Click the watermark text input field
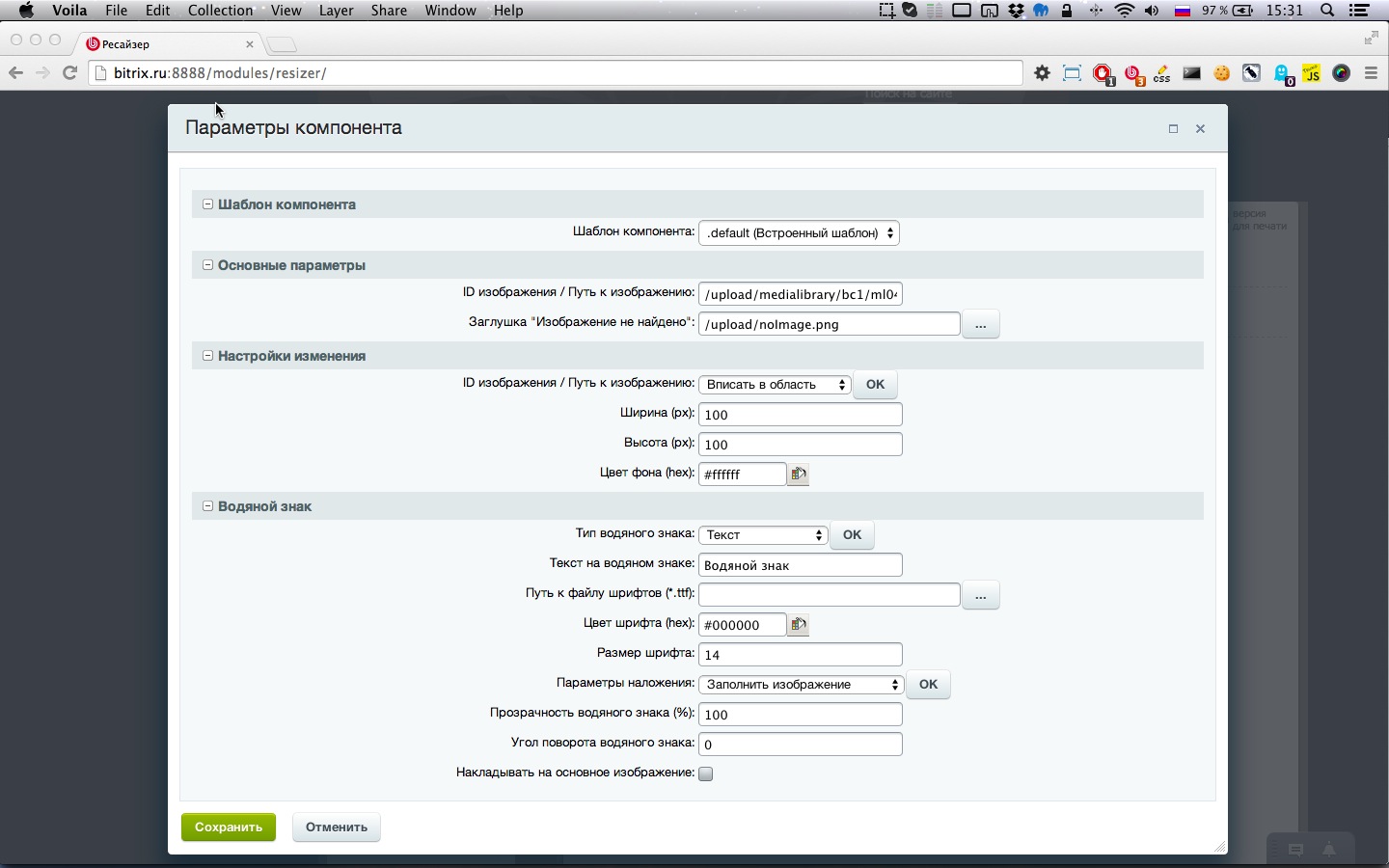 coord(801,565)
